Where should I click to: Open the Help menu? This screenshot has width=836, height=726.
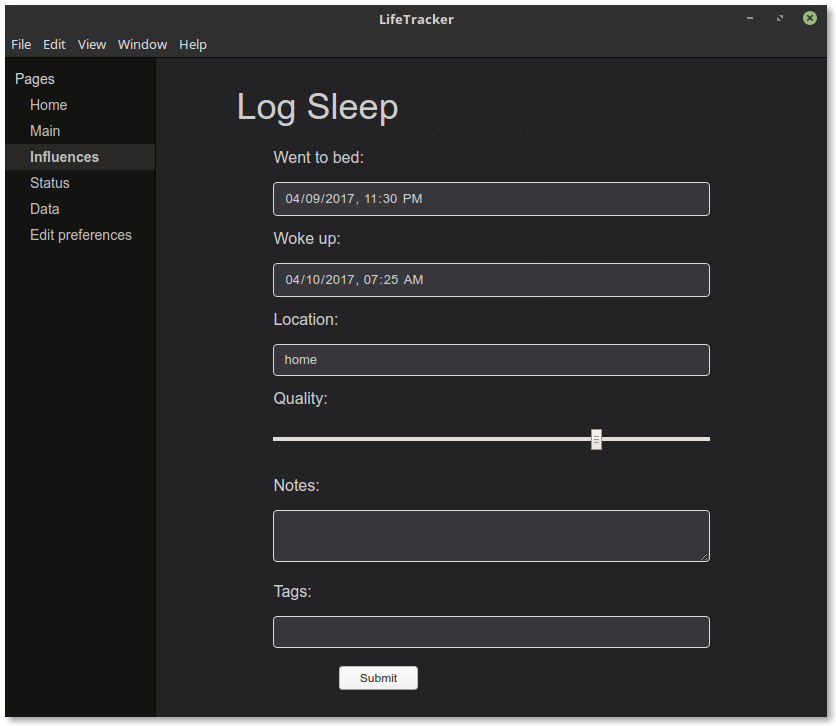[192, 45]
